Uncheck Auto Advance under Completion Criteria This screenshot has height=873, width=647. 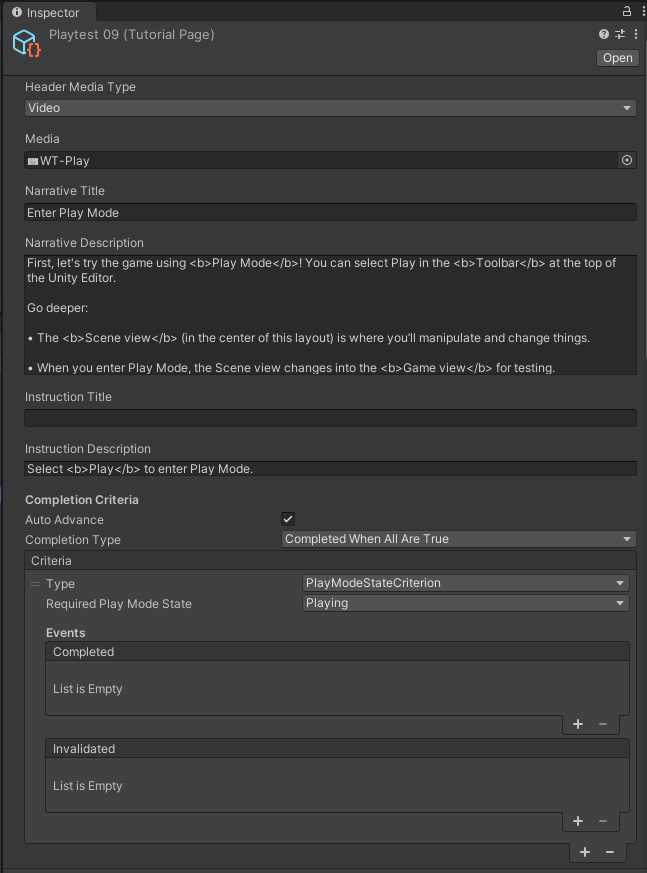287,519
